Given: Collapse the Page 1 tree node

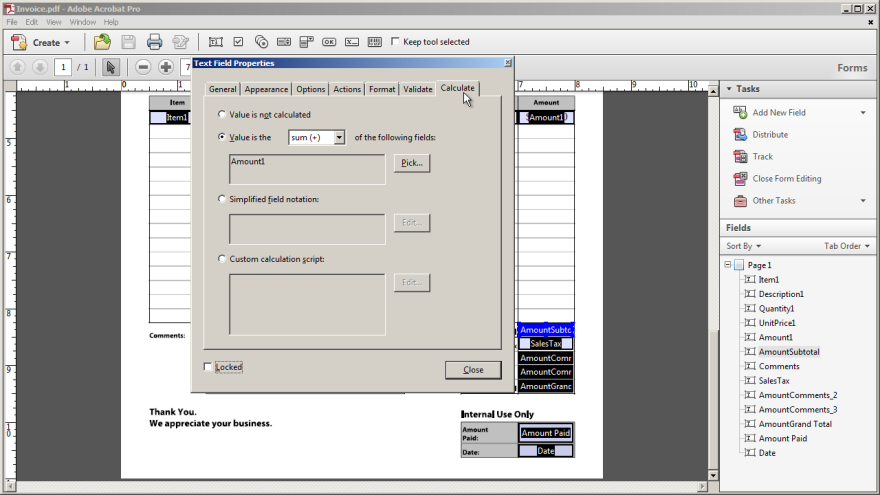Looking at the screenshot, I should click(727, 264).
